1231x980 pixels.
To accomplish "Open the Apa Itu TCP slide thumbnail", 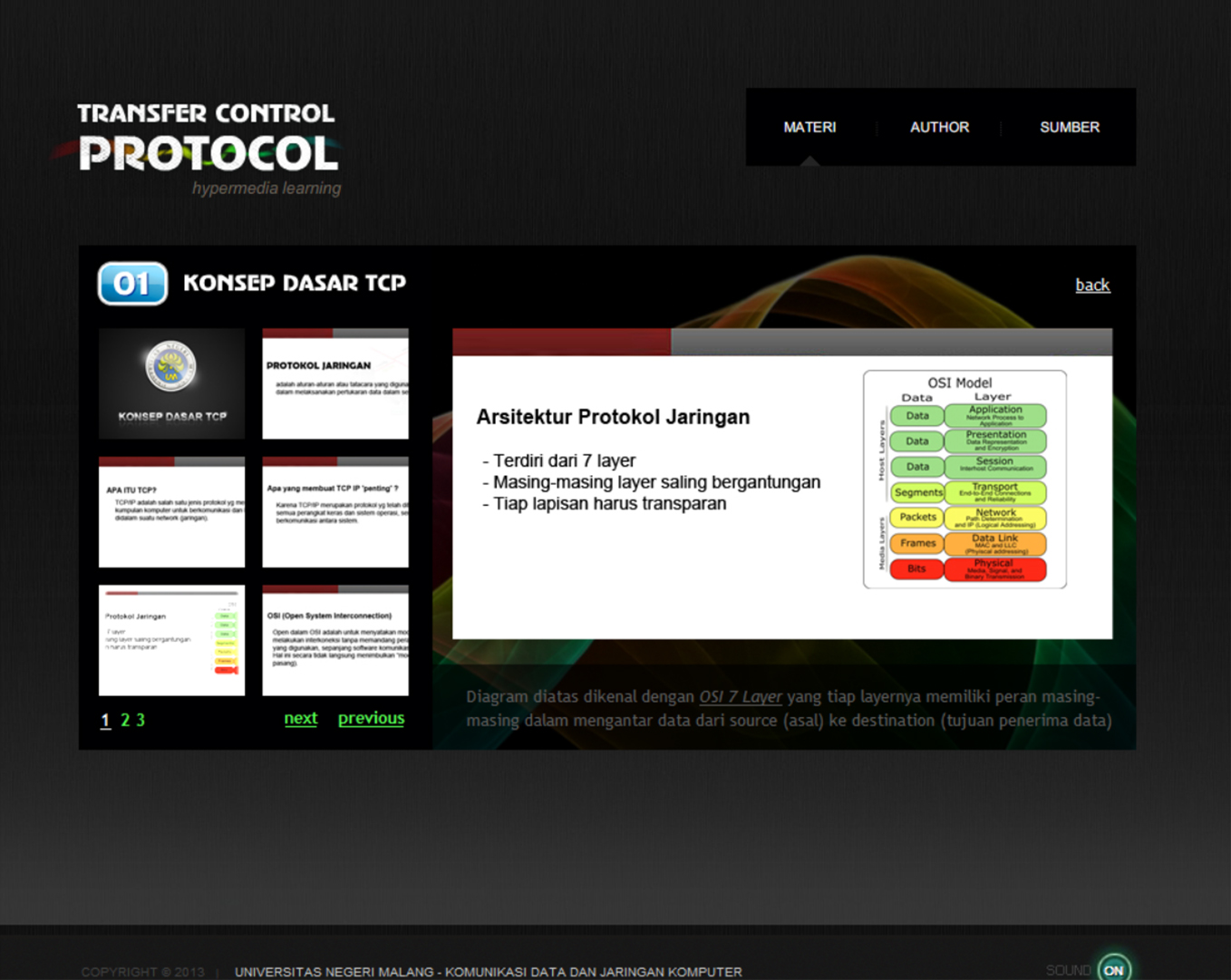I will (x=171, y=512).
